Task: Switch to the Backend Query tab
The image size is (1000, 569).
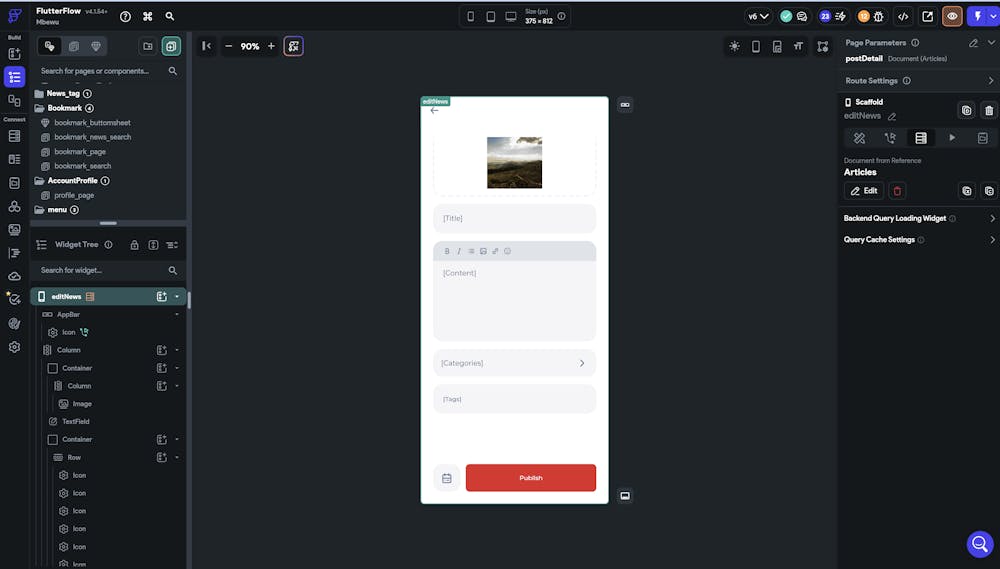Action: 921,138
